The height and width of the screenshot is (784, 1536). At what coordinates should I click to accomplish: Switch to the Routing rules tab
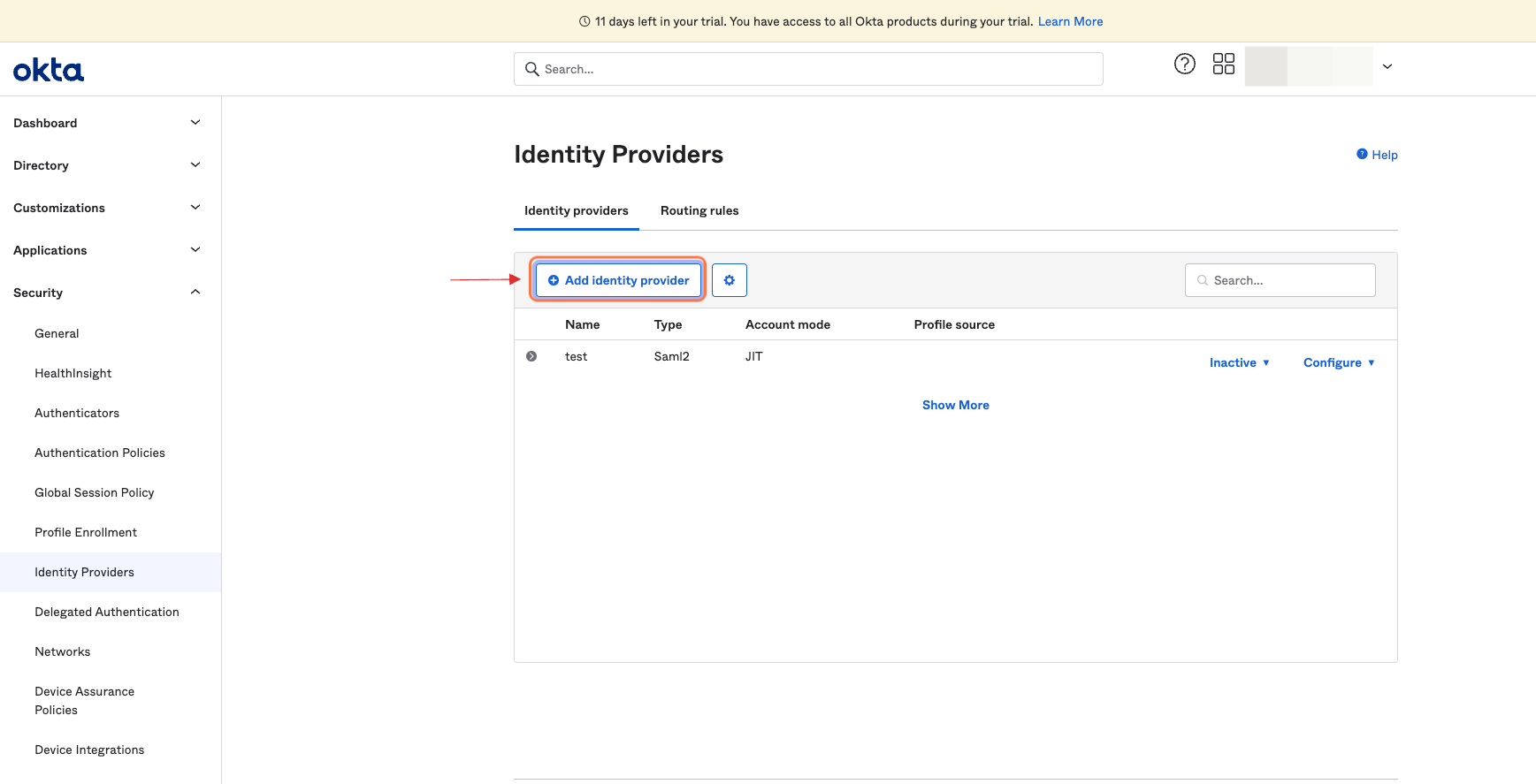click(699, 210)
